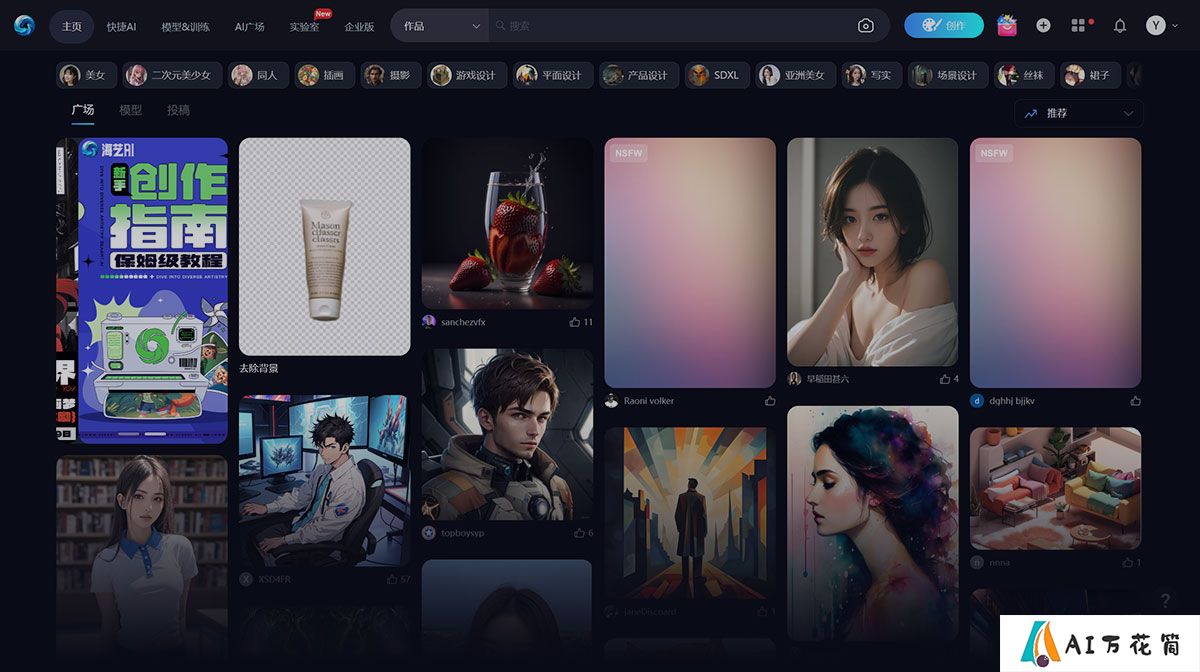Filter by 同人 category chip
This screenshot has height=672, width=1200.
(258, 75)
